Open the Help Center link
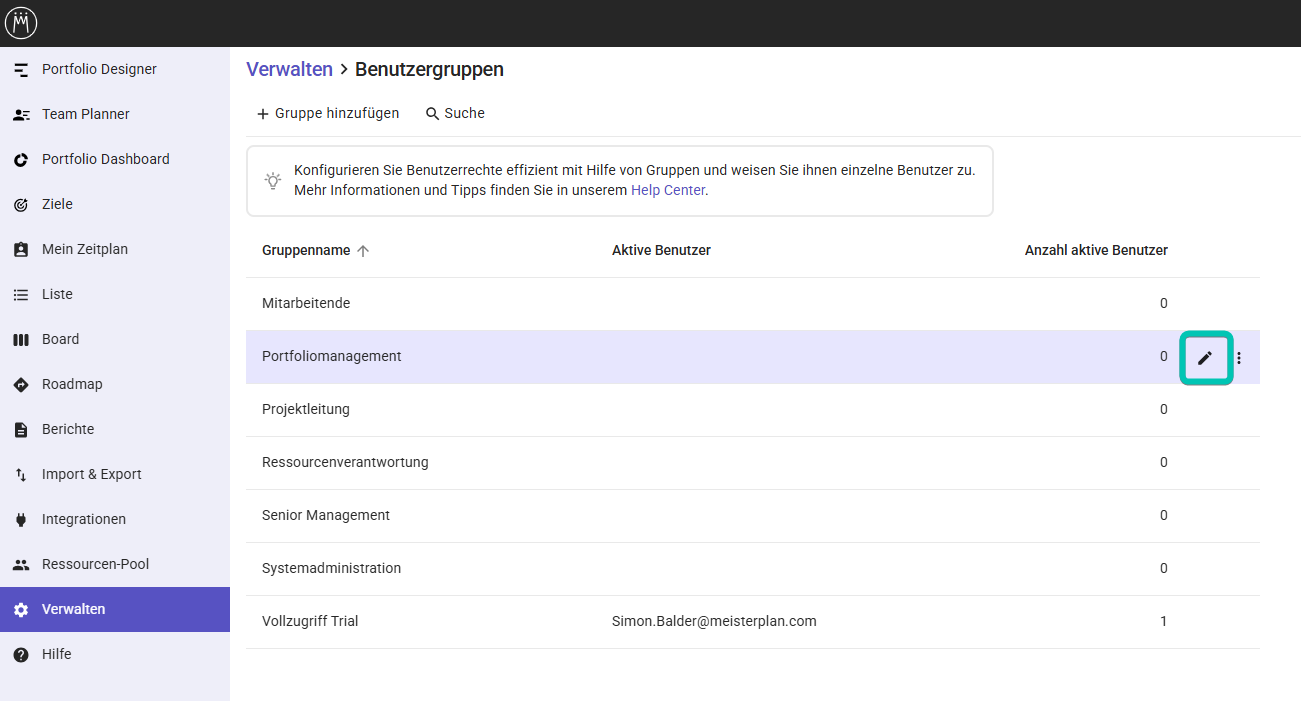Image resolution: width=1301 pixels, height=701 pixels. pos(668,190)
